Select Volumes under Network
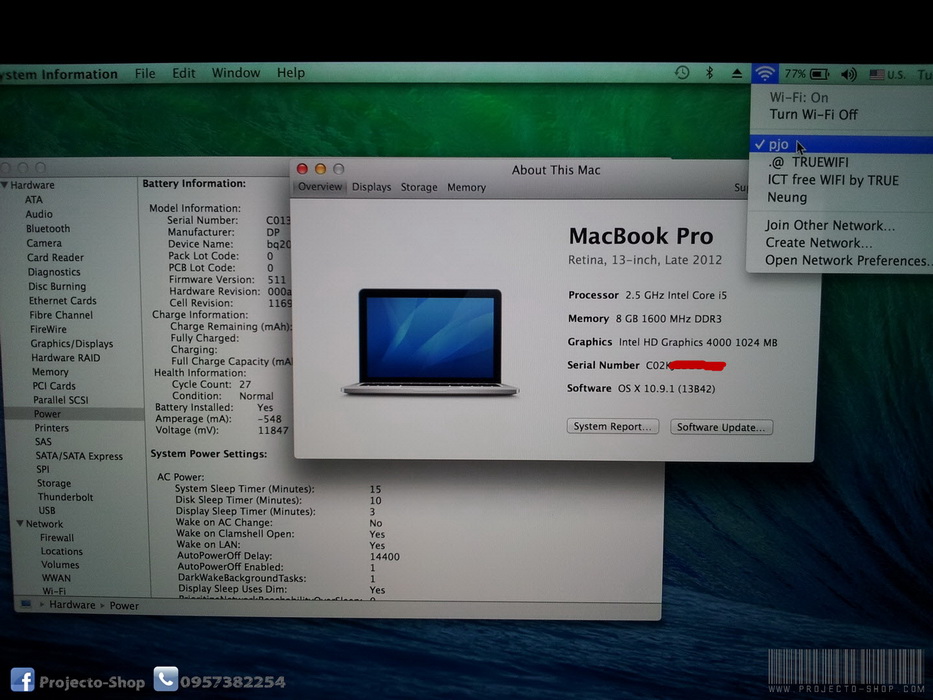This screenshot has height=700, width=933. point(60,565)
